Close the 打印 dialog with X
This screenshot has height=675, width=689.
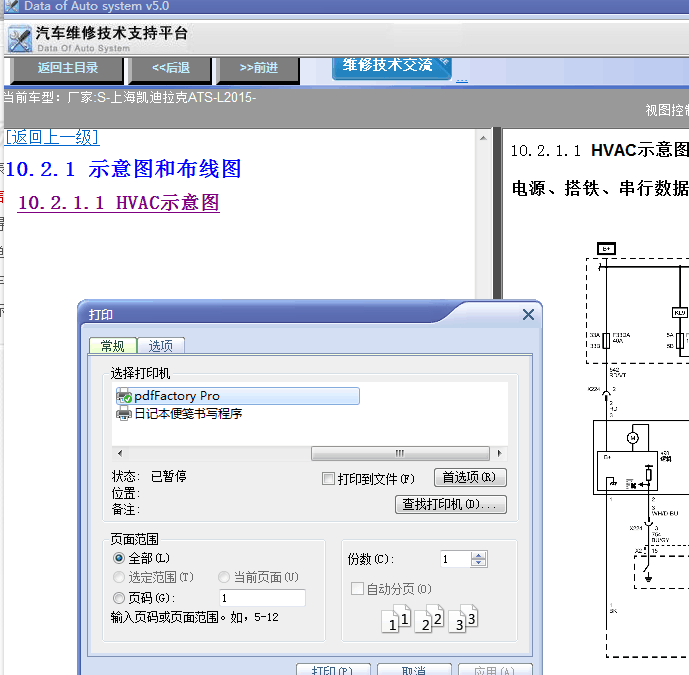528,315
